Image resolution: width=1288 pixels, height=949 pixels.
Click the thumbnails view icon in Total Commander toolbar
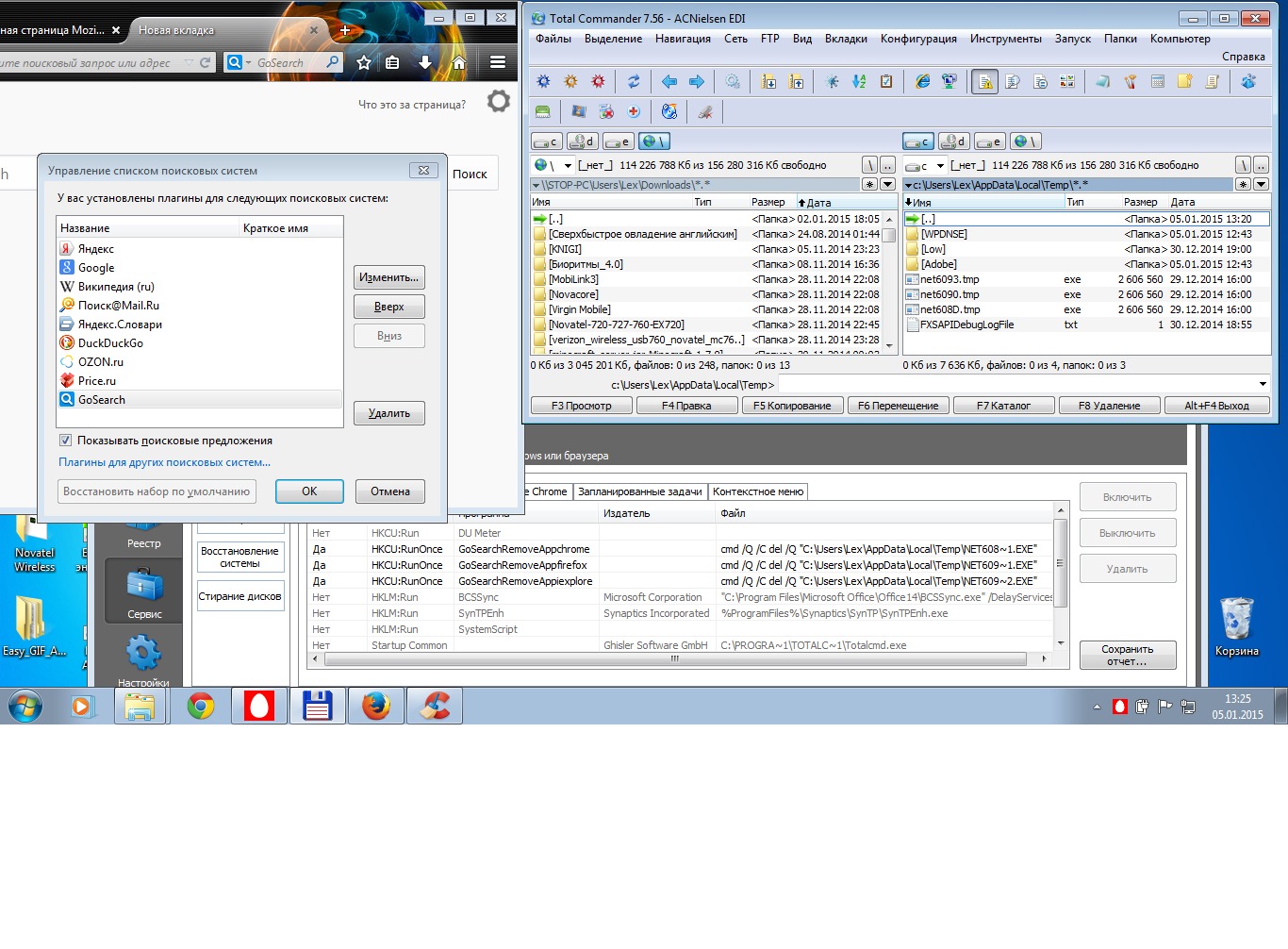[x=1067, y=82]
